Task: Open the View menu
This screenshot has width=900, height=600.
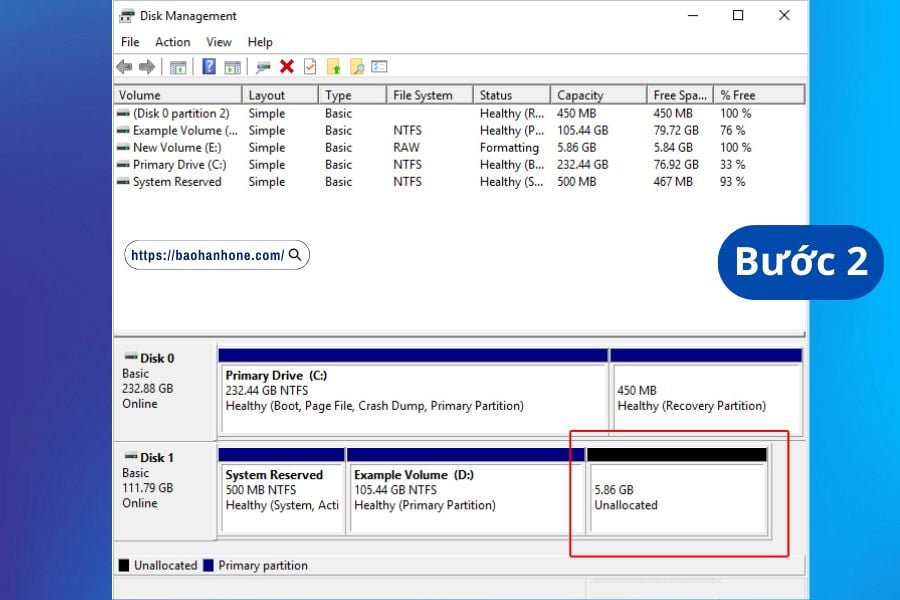Action: pos(219,42)
